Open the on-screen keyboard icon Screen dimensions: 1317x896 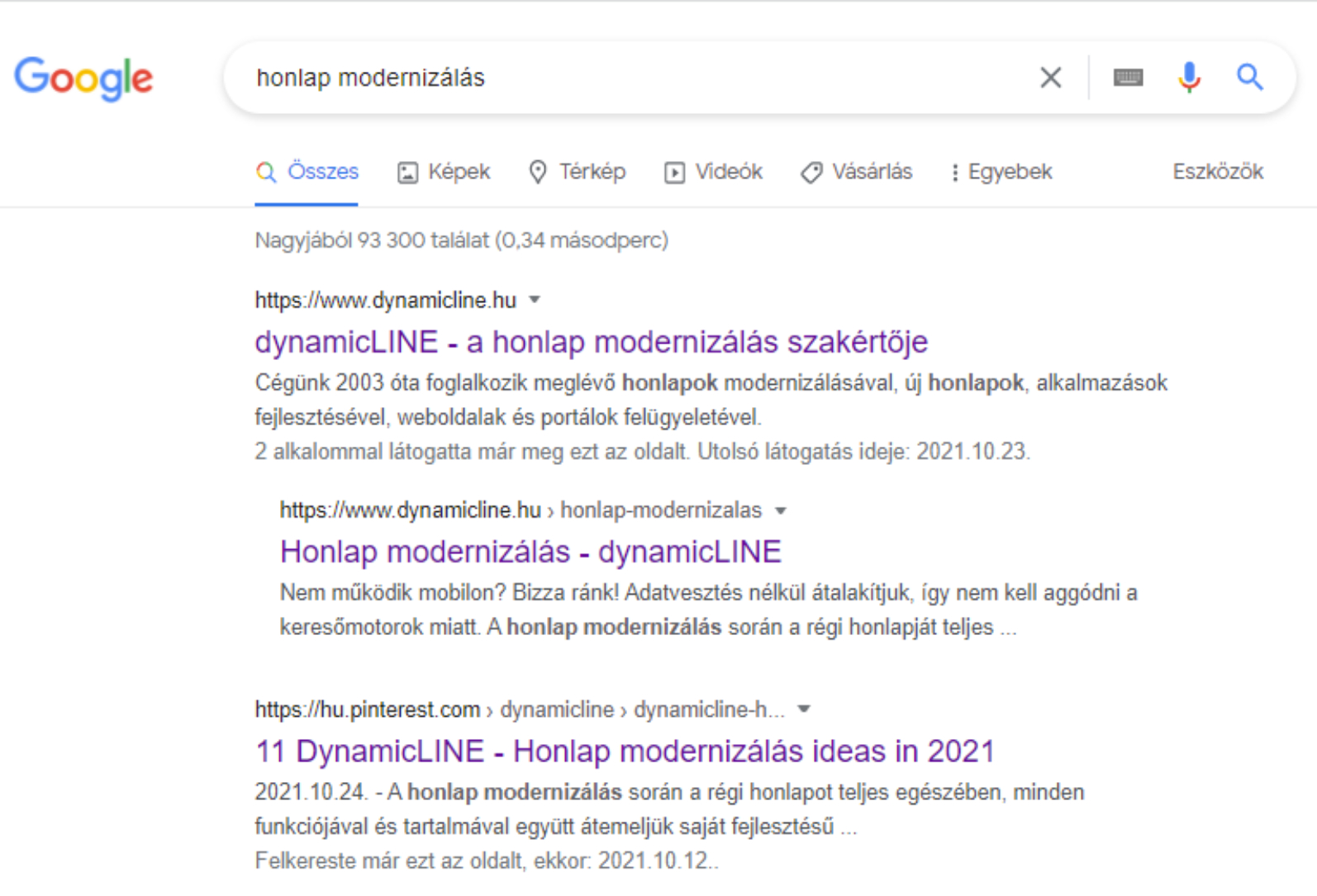tap(1128, 78)
